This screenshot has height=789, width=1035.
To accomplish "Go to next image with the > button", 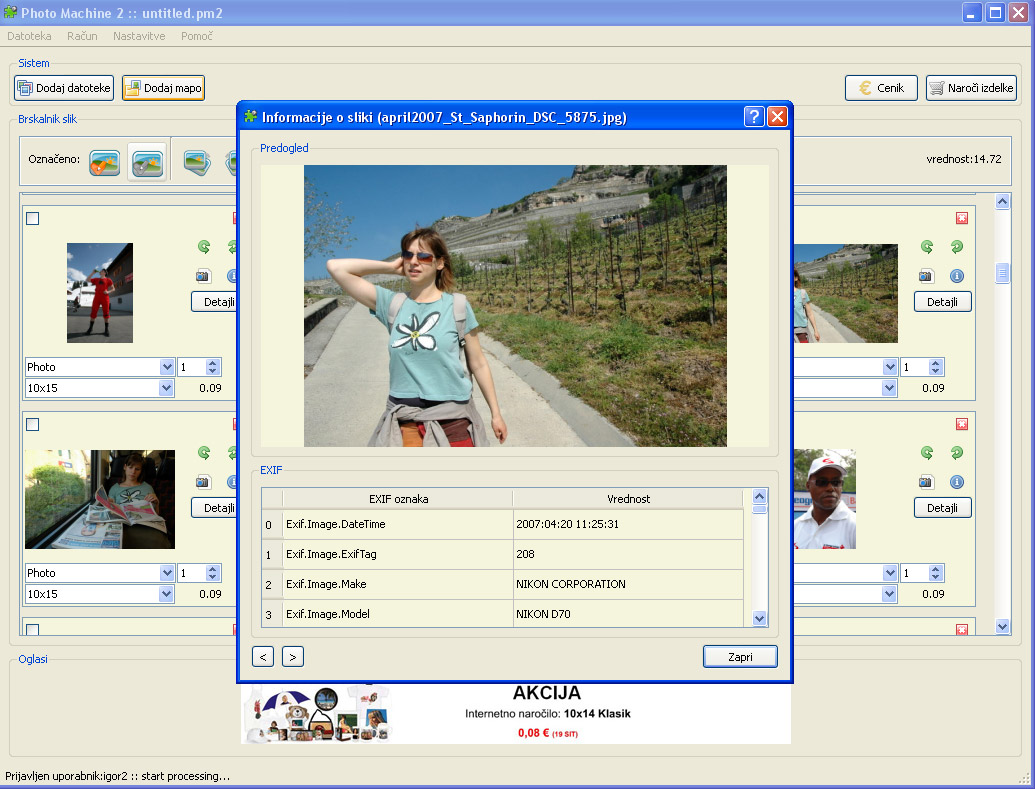I will 293,656.
